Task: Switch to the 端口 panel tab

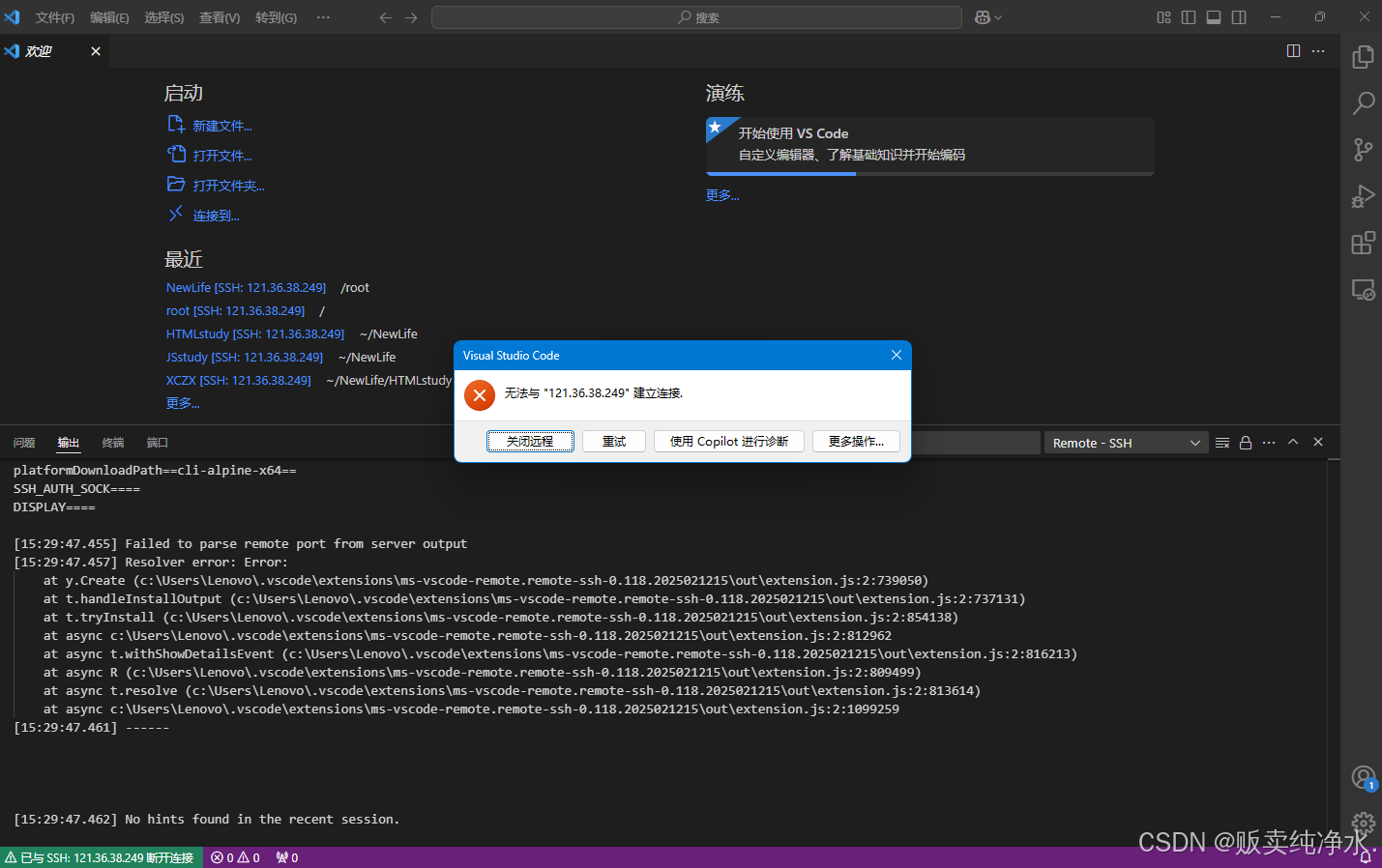Action: (x=158, y=443)
